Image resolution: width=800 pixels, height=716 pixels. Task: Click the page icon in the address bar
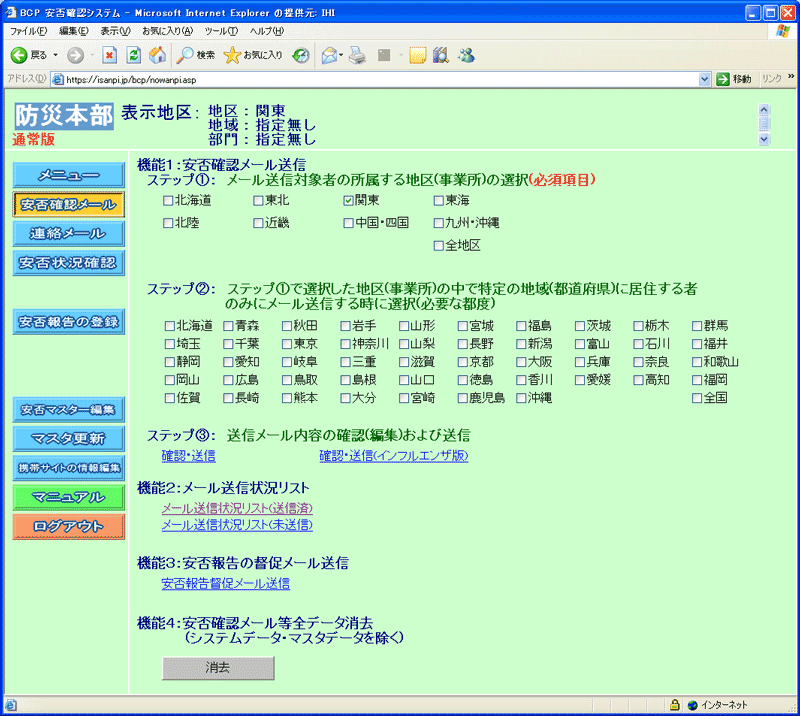click(58, 80)
